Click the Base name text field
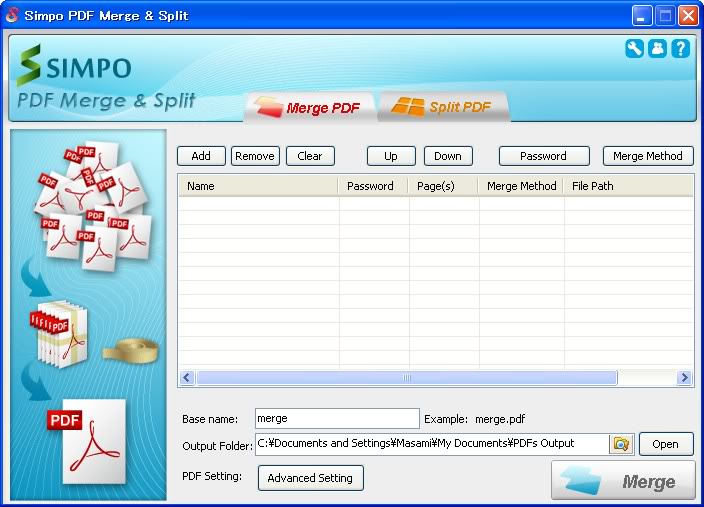704x507 pixels. pyautogui.click(x=336, y=418)
